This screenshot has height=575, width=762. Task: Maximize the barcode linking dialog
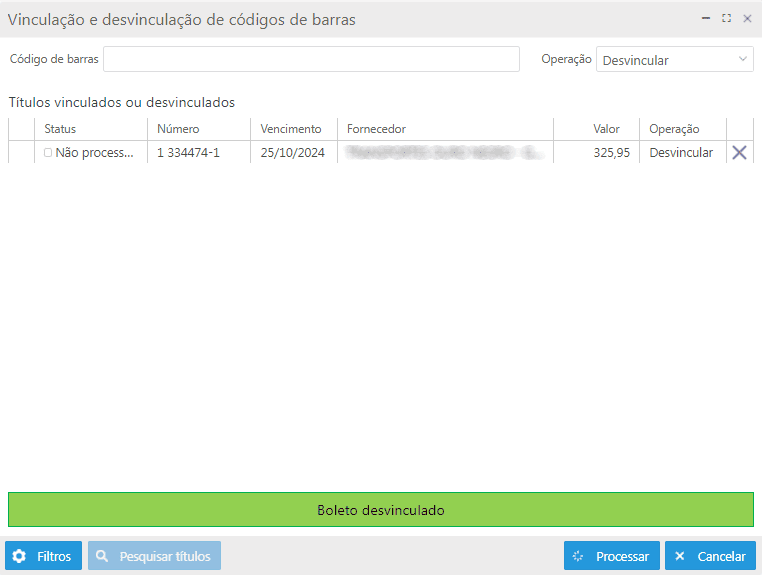[x=727, y=18]
